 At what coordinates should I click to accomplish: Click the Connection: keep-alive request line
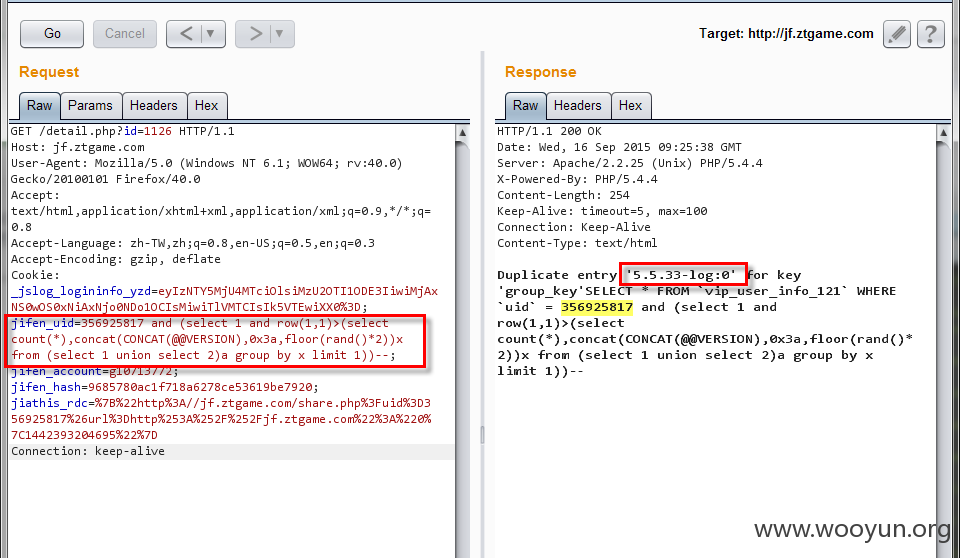(88, 451)
